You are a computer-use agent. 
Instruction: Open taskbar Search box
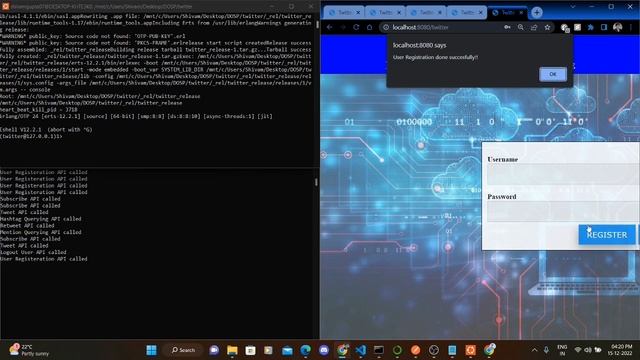tap(183, 350)
